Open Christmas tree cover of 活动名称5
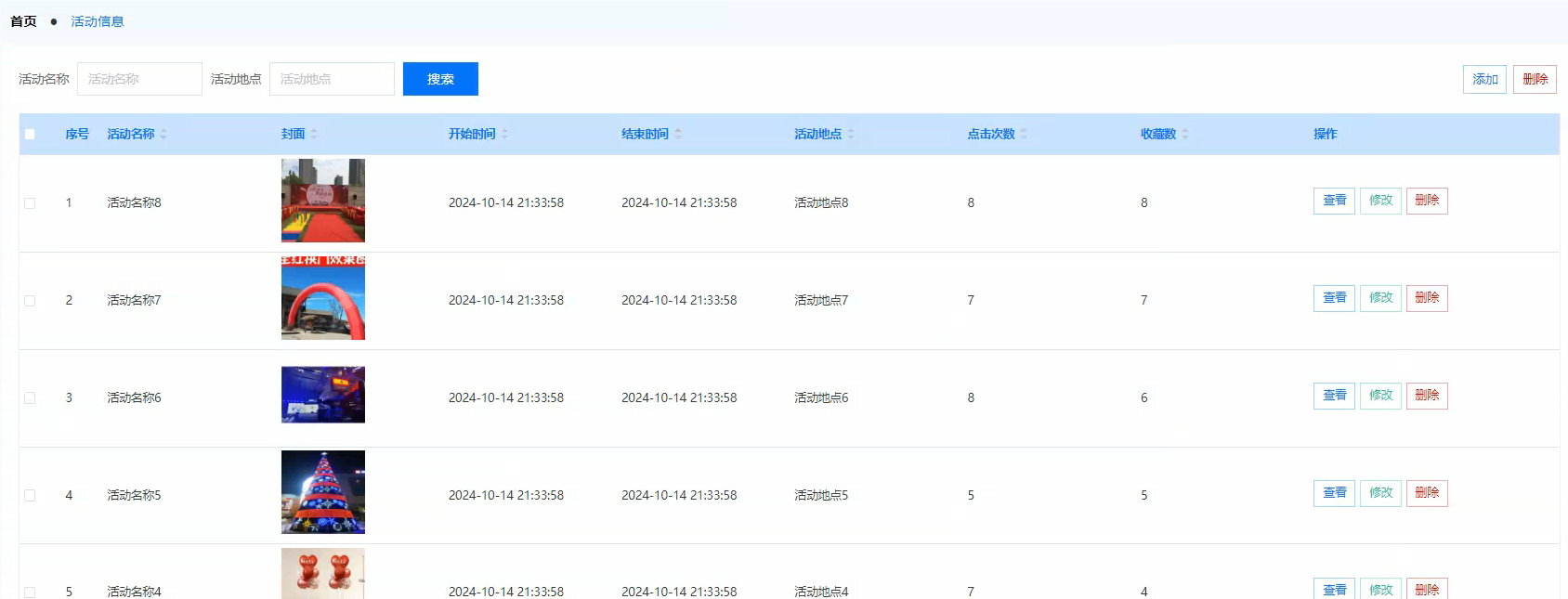The height and width of the screenshot is (599, 1568). (x=323, y=492)
